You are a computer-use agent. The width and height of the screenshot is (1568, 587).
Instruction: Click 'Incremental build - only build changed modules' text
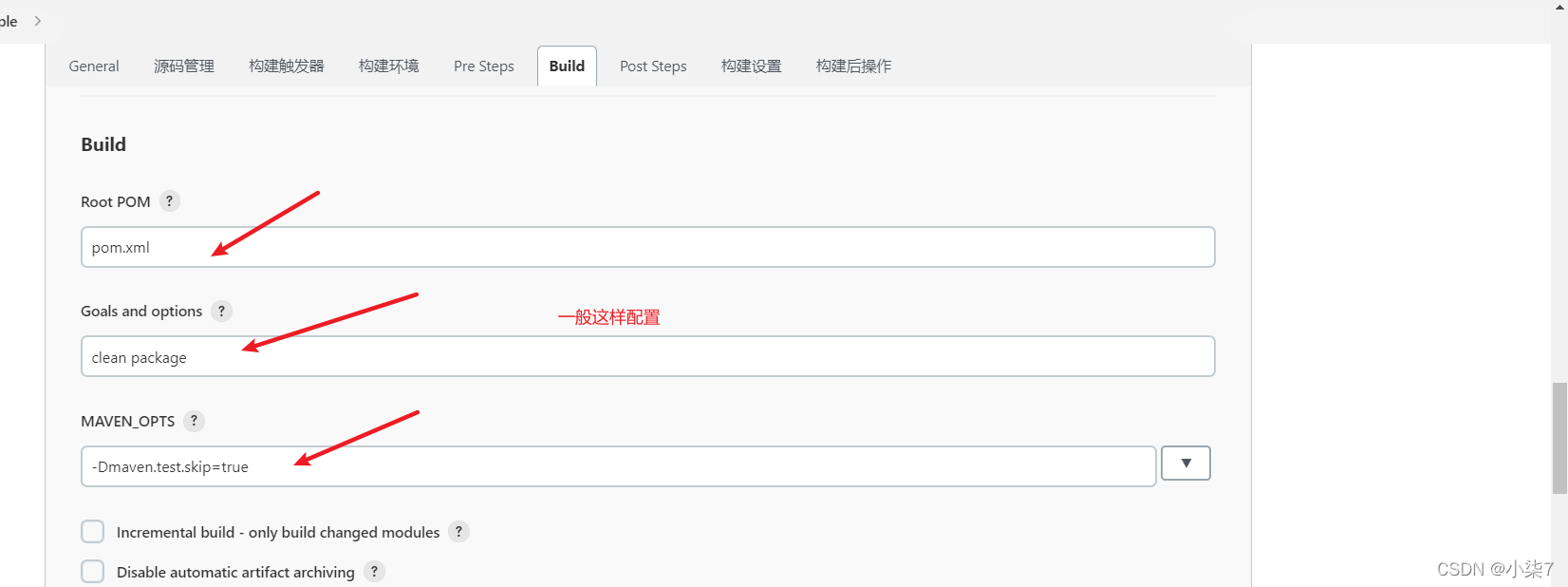click(278, 533)
